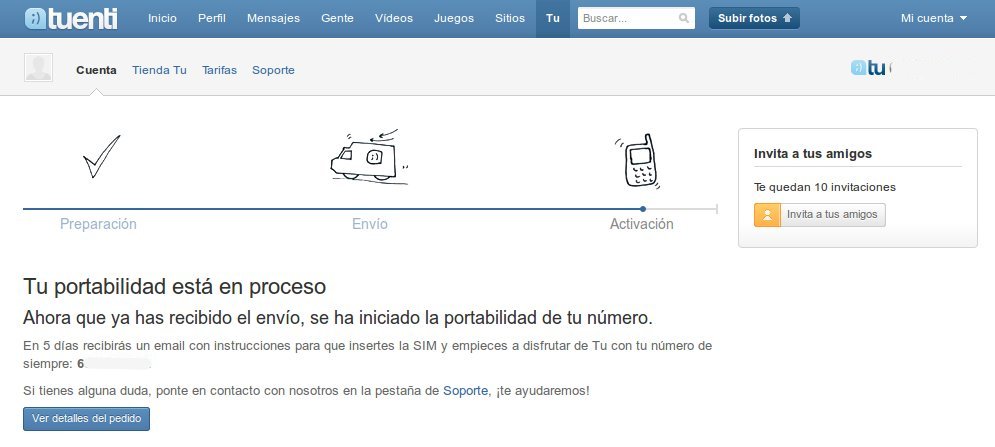Focus the Buscar search field
The width and height of the screenshot is (995, 447).
[636, 18]
